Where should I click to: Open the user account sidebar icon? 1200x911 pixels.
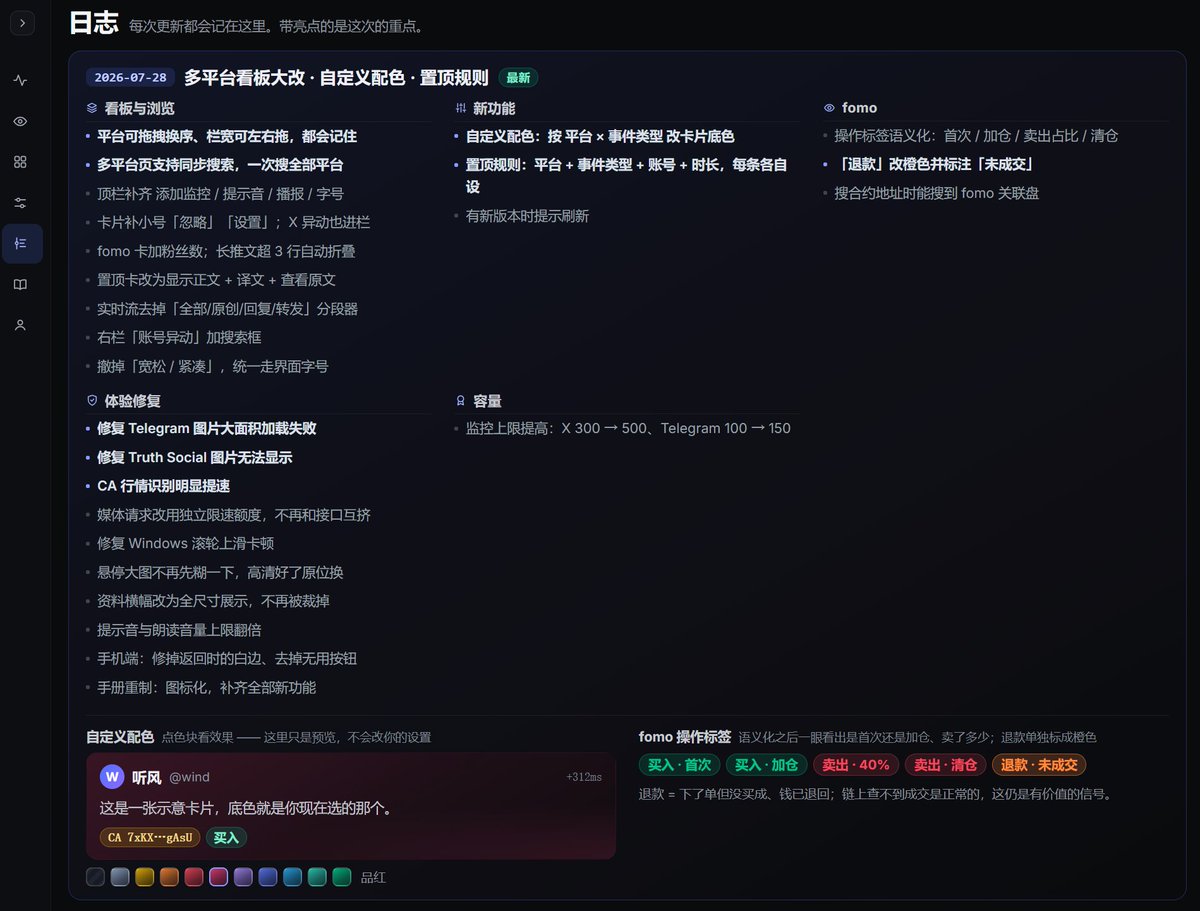tap(20, 325)
